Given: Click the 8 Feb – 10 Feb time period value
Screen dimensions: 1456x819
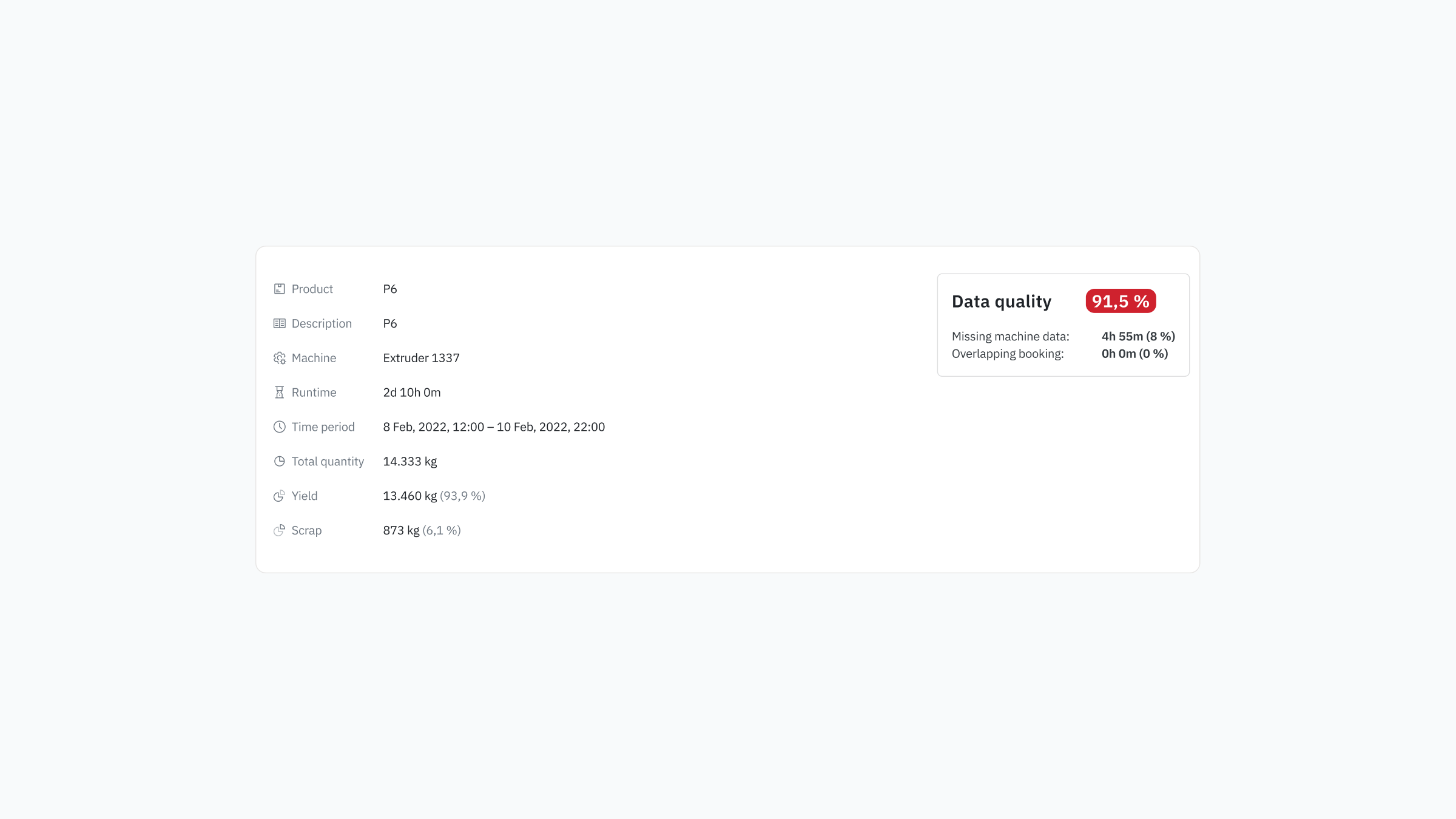Looking at the screenshot, I should click(x=494, y=427).
